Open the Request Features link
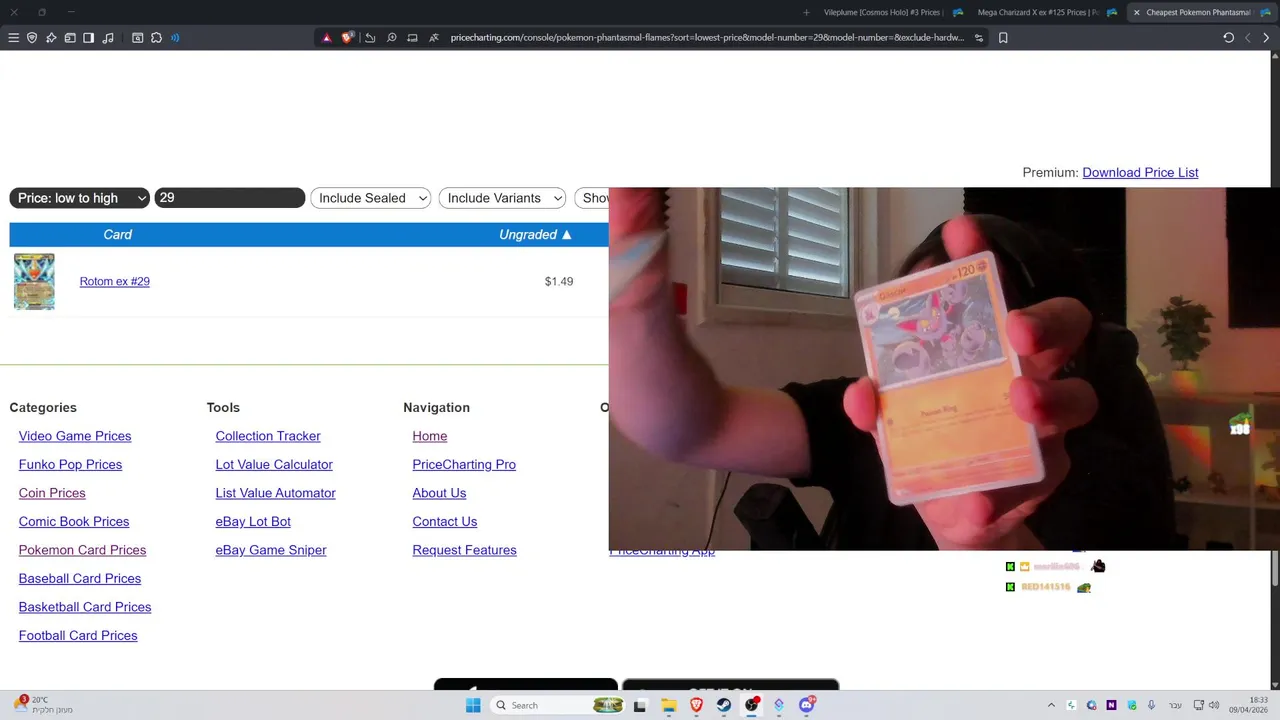 464,550
